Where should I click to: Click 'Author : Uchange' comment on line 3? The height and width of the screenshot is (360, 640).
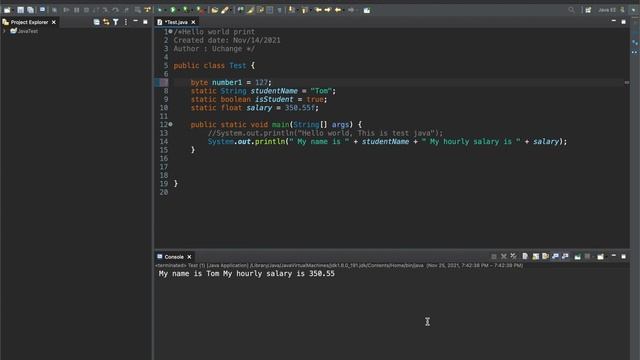[214, 49]
